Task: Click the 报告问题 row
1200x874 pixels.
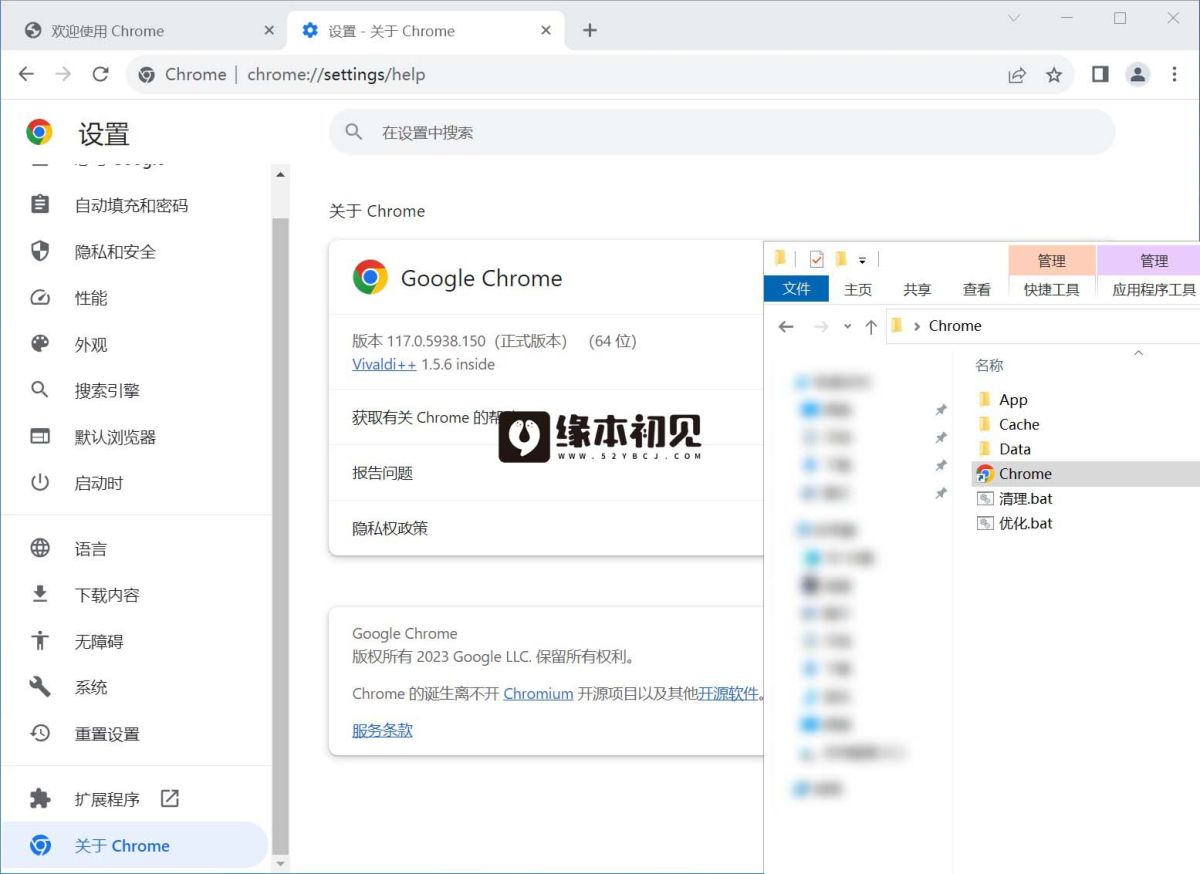Action: 546,473
